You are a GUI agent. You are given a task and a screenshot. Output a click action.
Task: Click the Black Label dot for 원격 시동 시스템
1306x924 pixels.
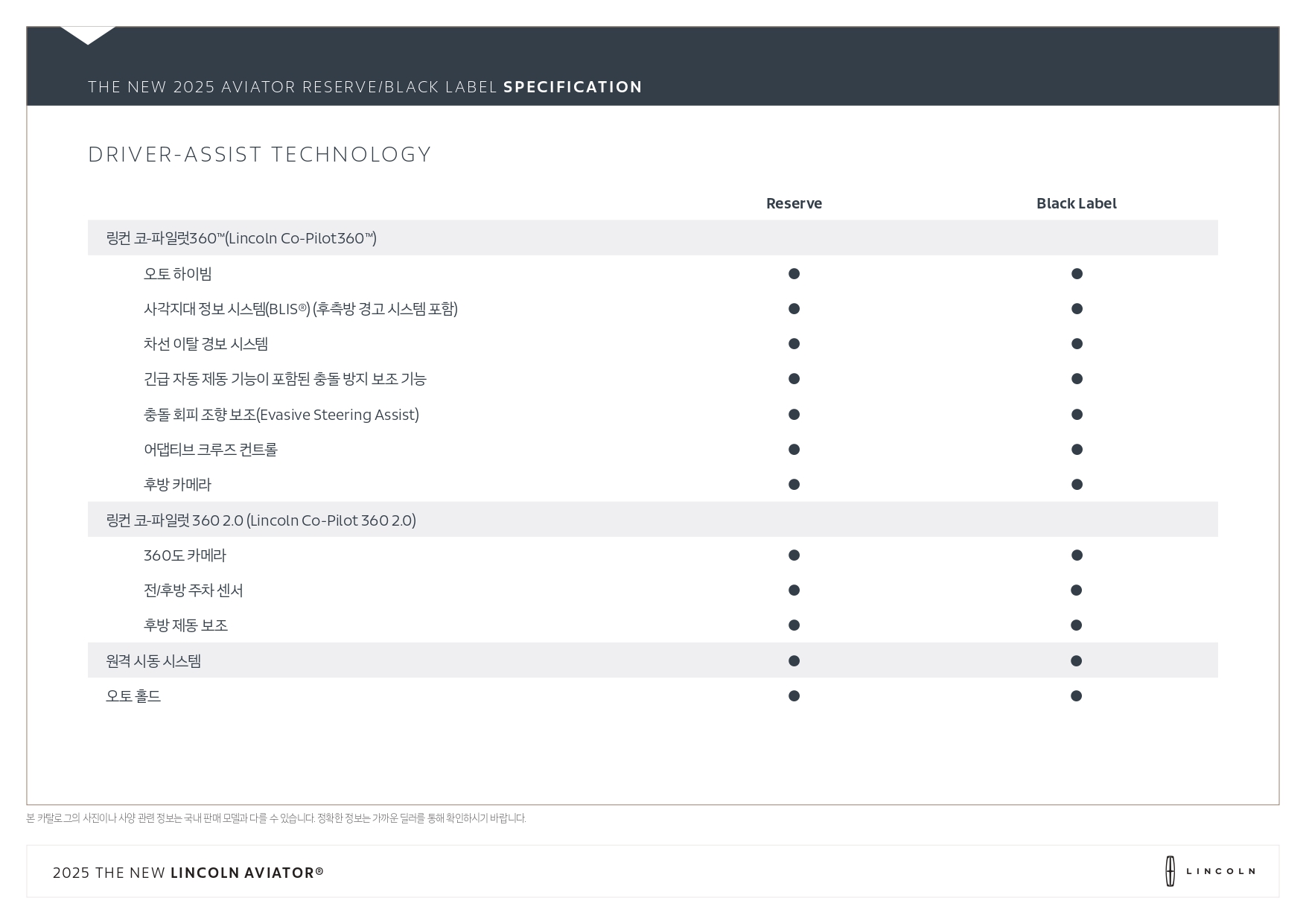(x=1076, y=661)
